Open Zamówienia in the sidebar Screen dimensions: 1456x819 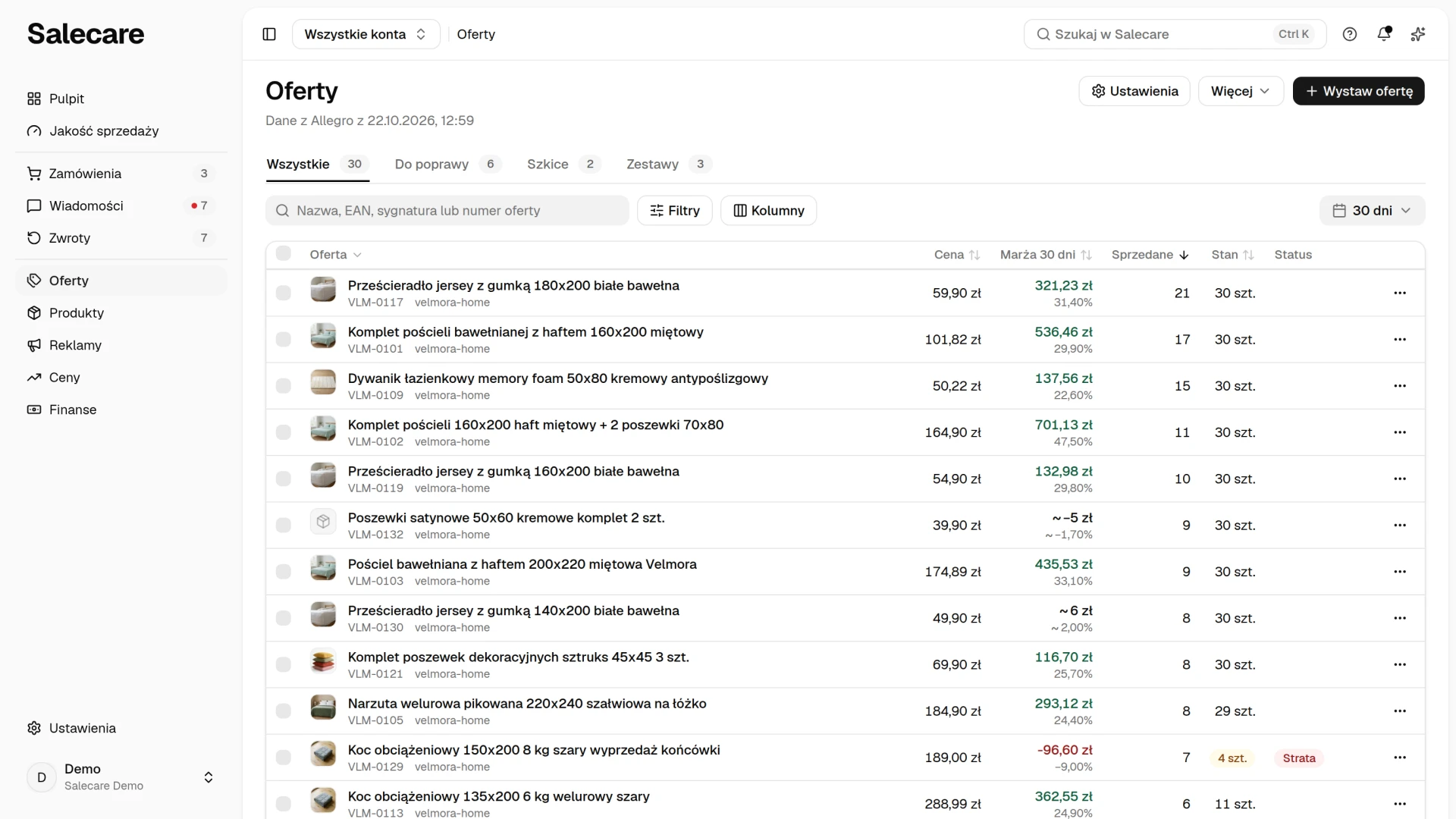(x=121, y=174)
